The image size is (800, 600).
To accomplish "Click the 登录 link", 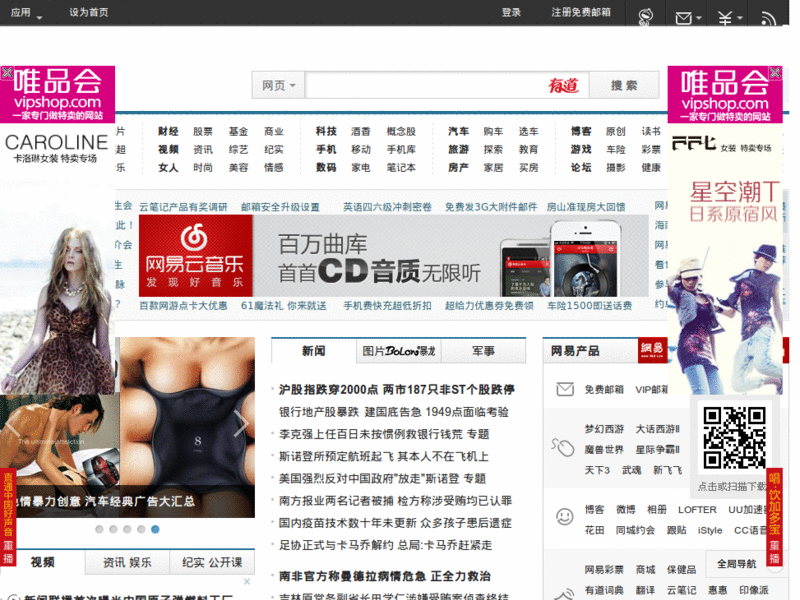I will [511, 13].
